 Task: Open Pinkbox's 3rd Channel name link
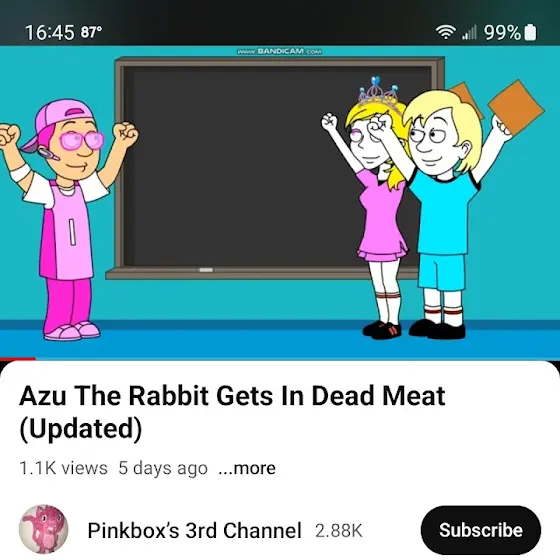click(195, 530)
